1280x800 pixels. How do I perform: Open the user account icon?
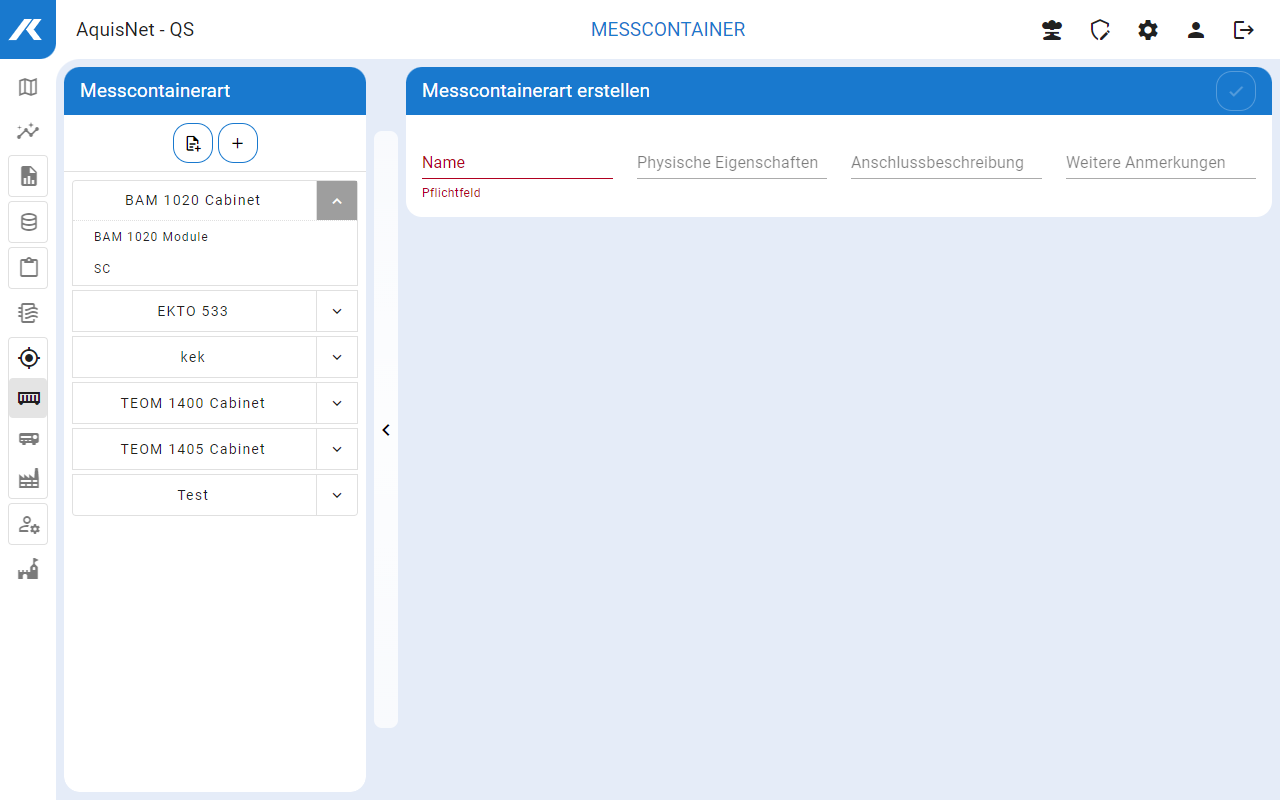[x=1196, y=30]
